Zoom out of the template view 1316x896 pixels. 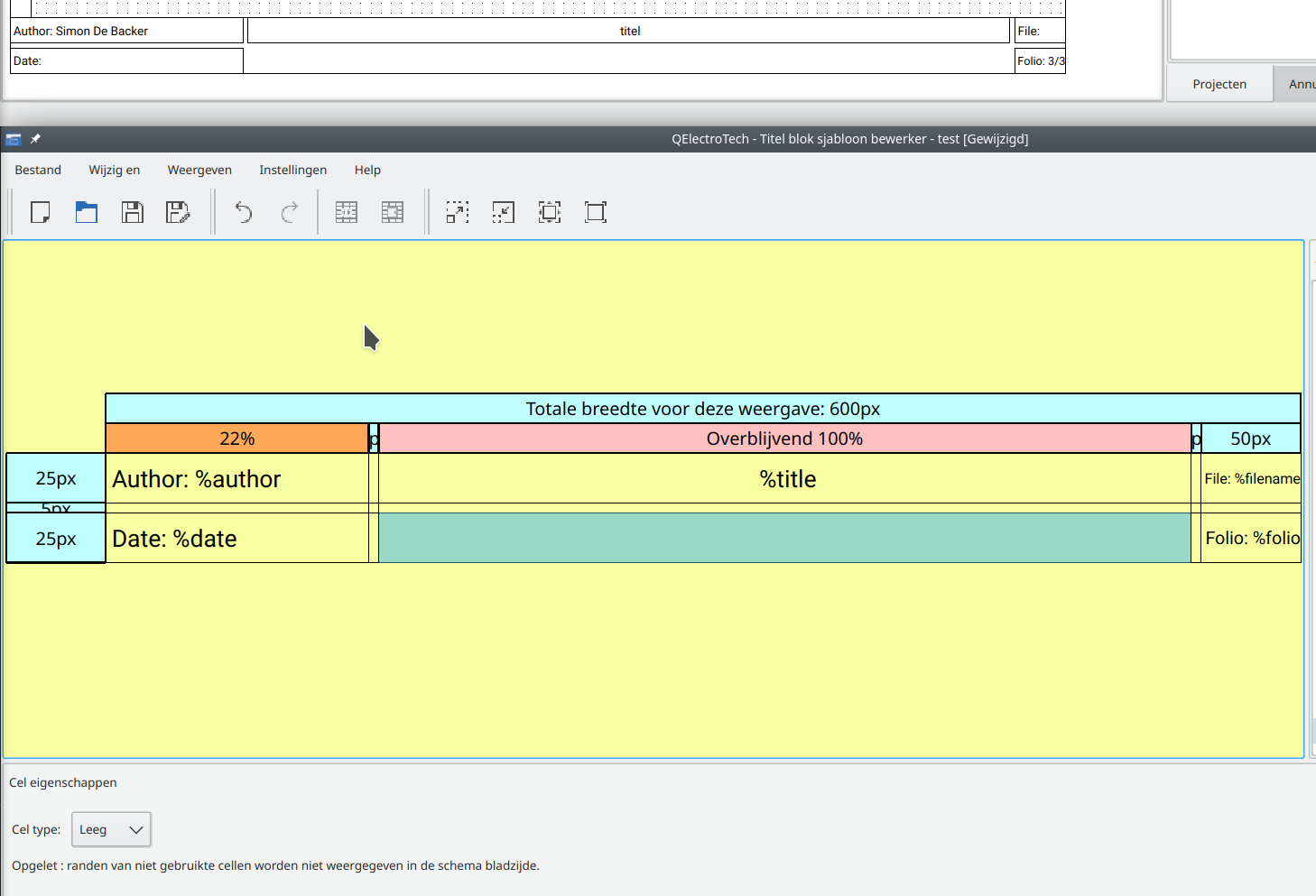504,212
